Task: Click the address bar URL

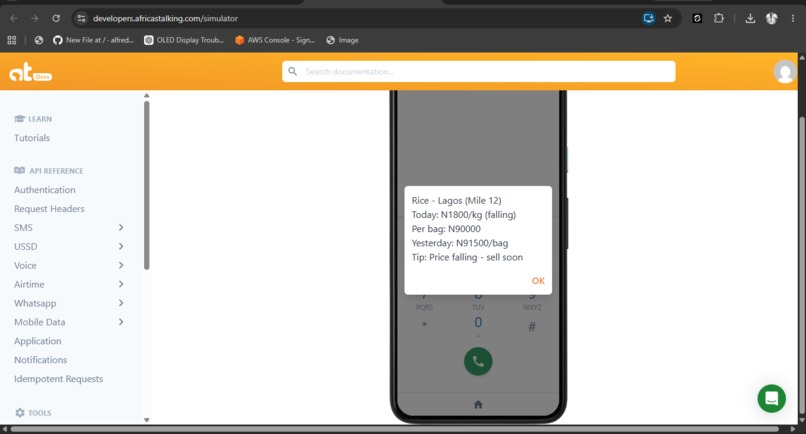Action: click(x=166, y=19)
